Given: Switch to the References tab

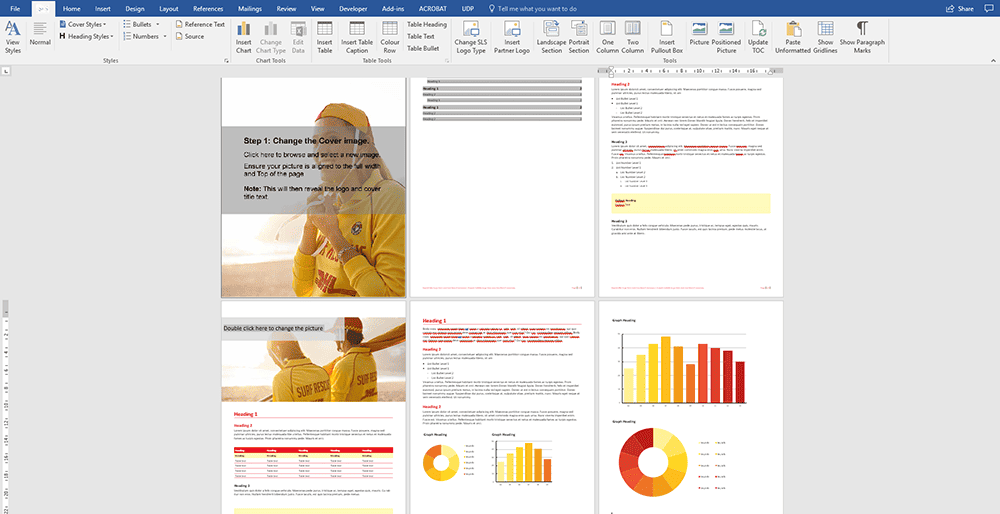Looking at the screenshot, I should pyautogui.click(x=209, y=9).
